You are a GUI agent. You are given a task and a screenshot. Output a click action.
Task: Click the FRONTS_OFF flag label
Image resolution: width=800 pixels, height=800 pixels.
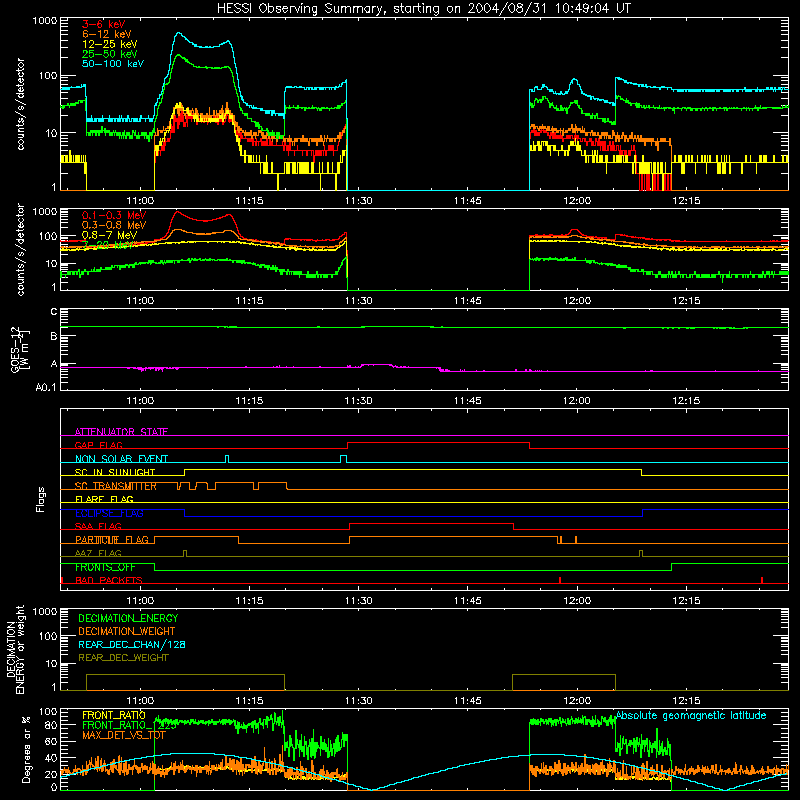click(105, 567)
